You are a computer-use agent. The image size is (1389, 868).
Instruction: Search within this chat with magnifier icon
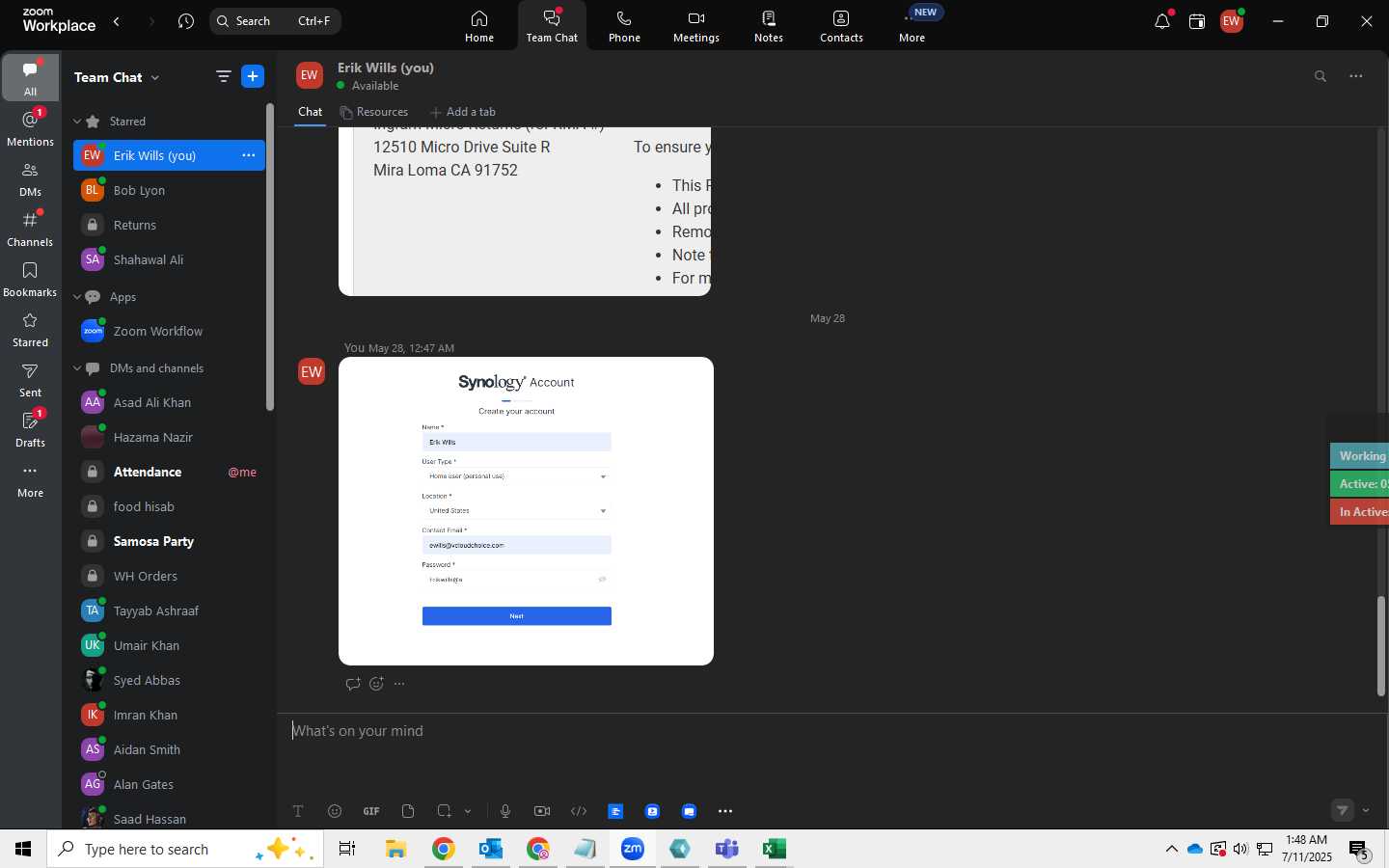point(1321,76)
